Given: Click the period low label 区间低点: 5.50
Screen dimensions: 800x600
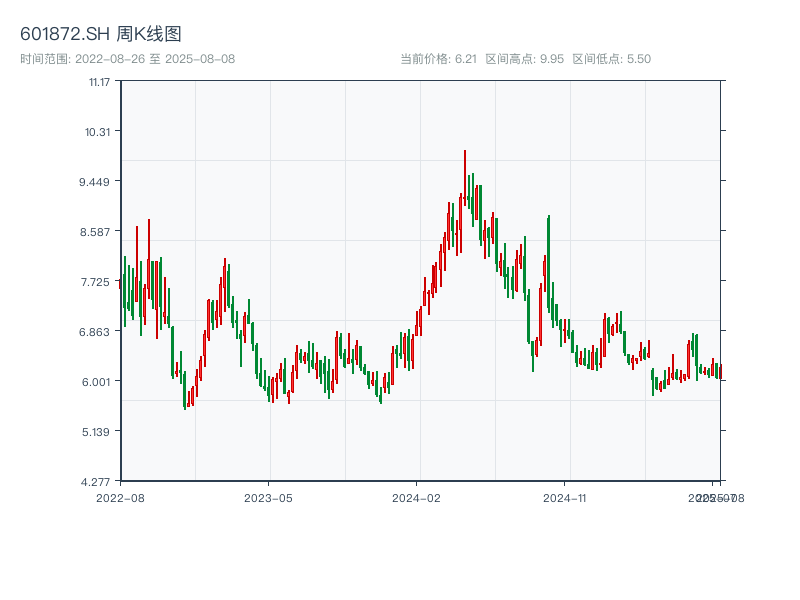Looking at the screenshot, I should point(612,59).
